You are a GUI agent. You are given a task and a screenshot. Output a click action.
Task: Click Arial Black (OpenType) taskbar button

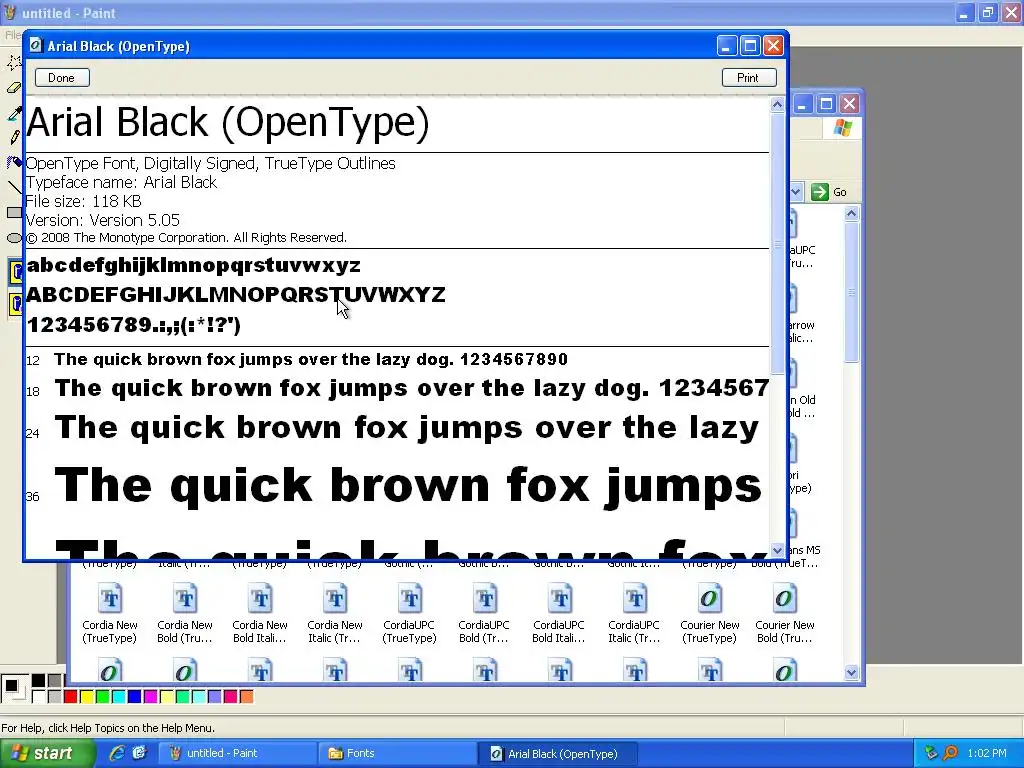pos(558,753)
